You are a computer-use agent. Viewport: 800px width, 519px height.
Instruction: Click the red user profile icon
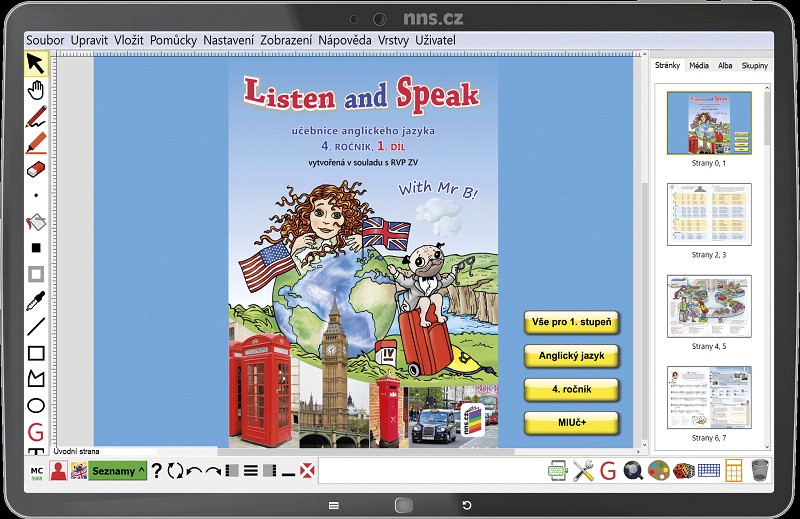click(x=59, y=471)
